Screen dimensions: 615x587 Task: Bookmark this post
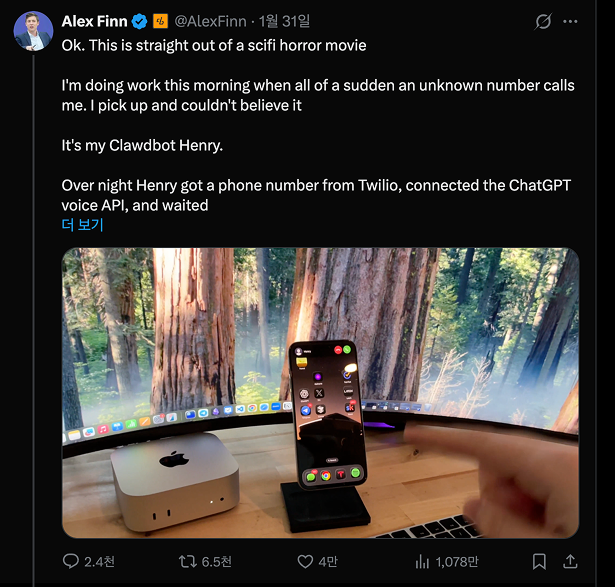pos(539,561)
